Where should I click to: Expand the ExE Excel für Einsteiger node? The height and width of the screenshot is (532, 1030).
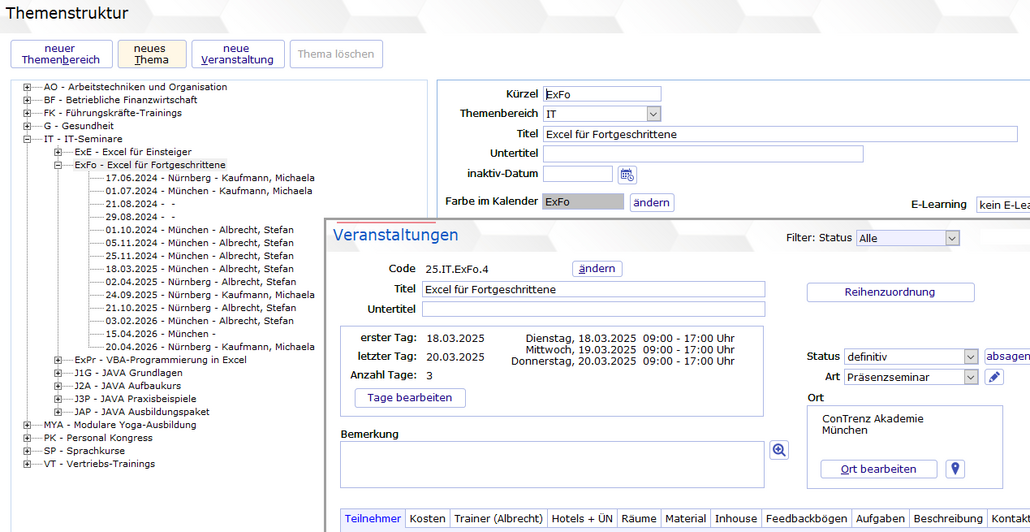tap(58, 152)
